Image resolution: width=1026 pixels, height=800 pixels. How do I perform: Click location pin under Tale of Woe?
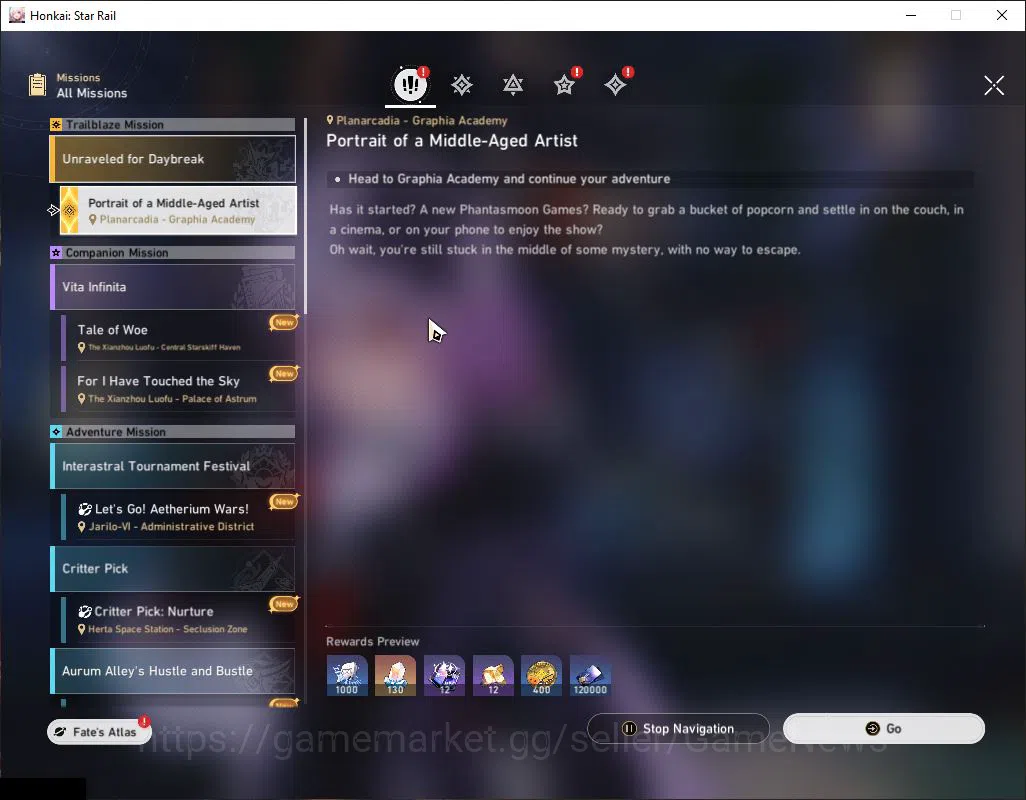point(82,348)
